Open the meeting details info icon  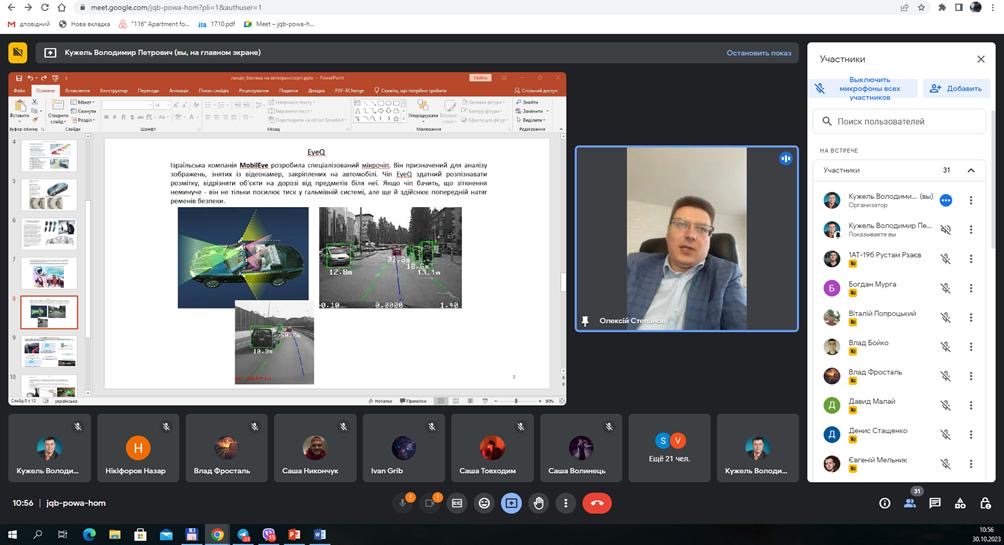pyautogui.click(x=884, y=503)
